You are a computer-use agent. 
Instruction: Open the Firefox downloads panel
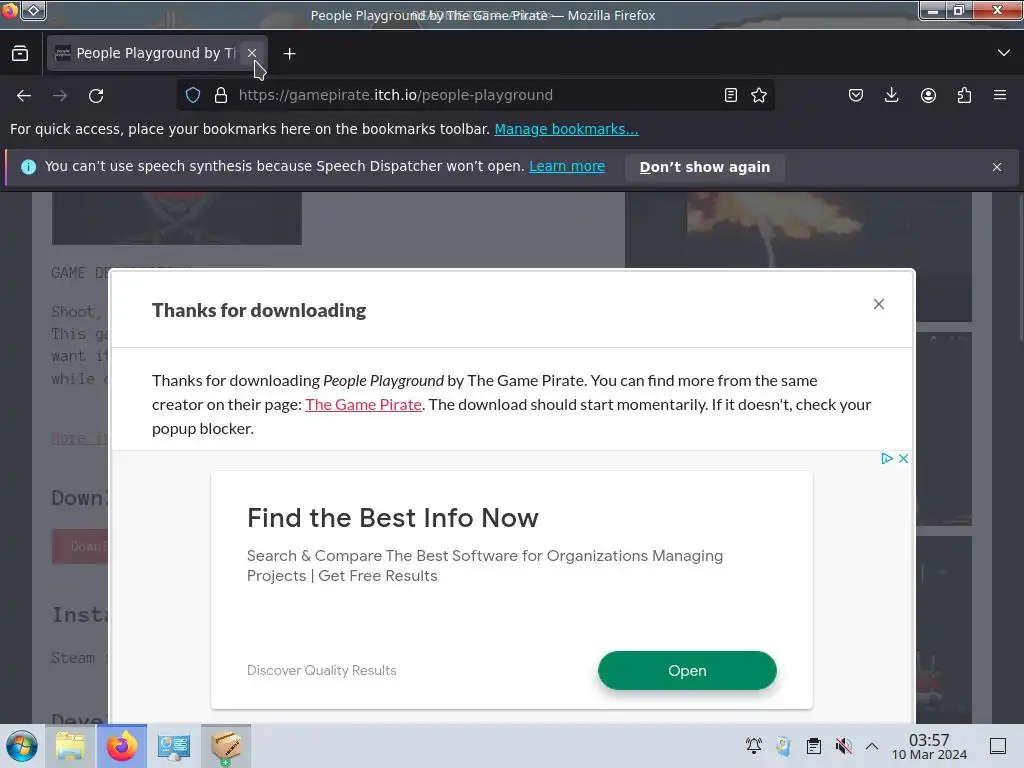(891, 95)
